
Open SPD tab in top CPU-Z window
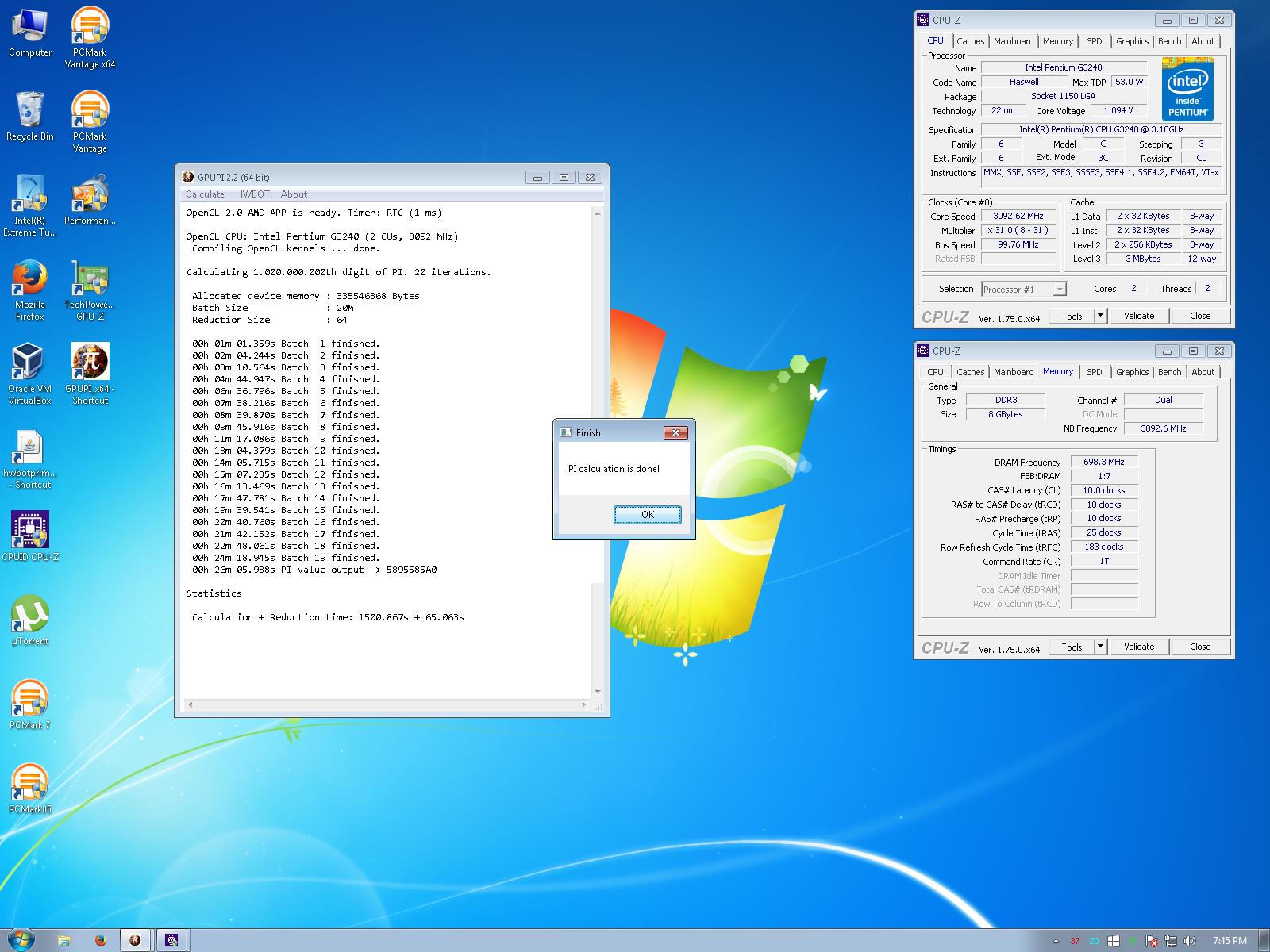coord(1095,41)
